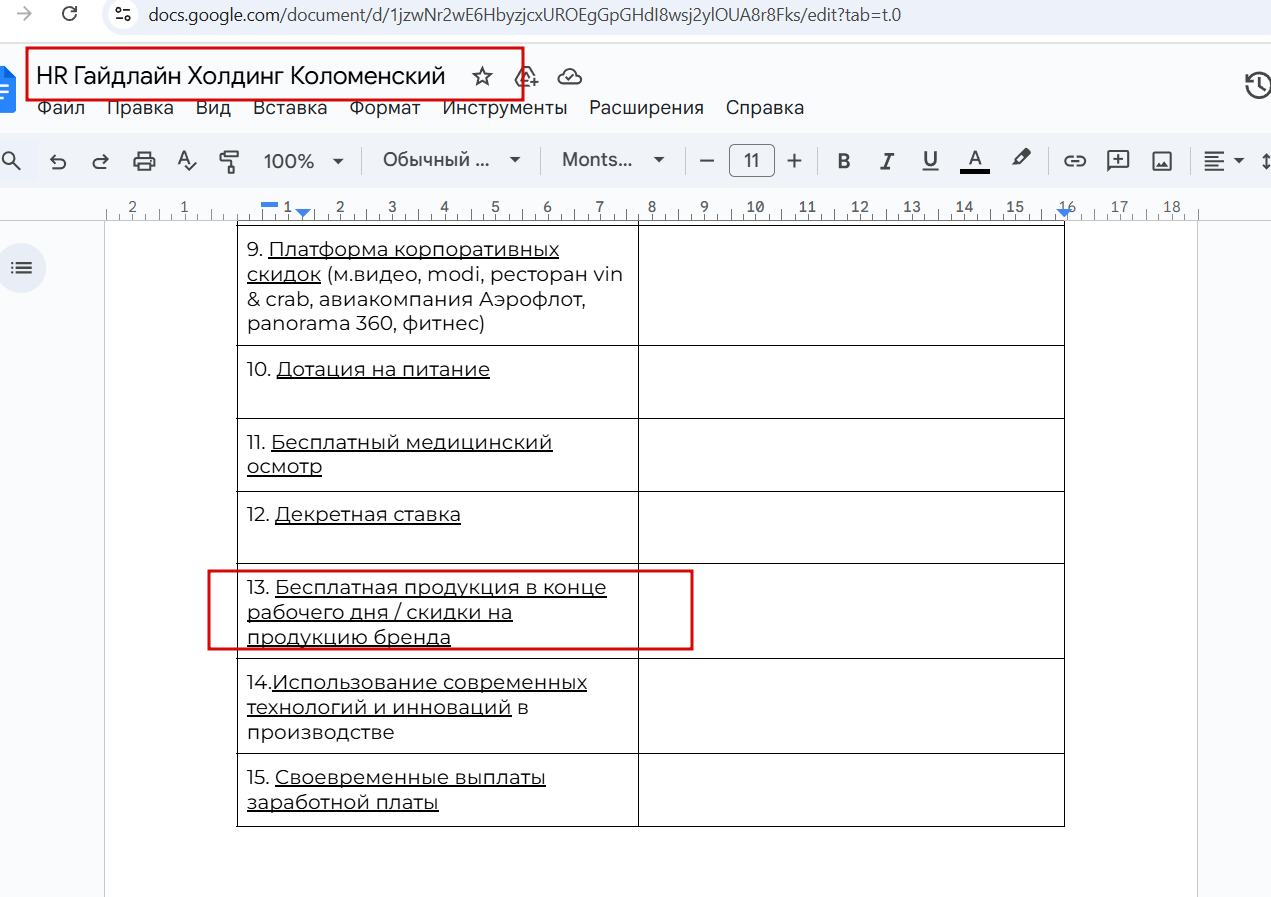1271x897 pixels.
Task: Click the undo arrow icon
Action: [x=58, y=161]
